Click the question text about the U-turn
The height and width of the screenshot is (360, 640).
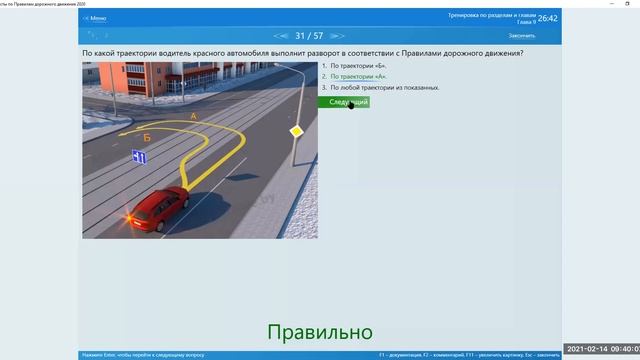(x=302, y=53)
